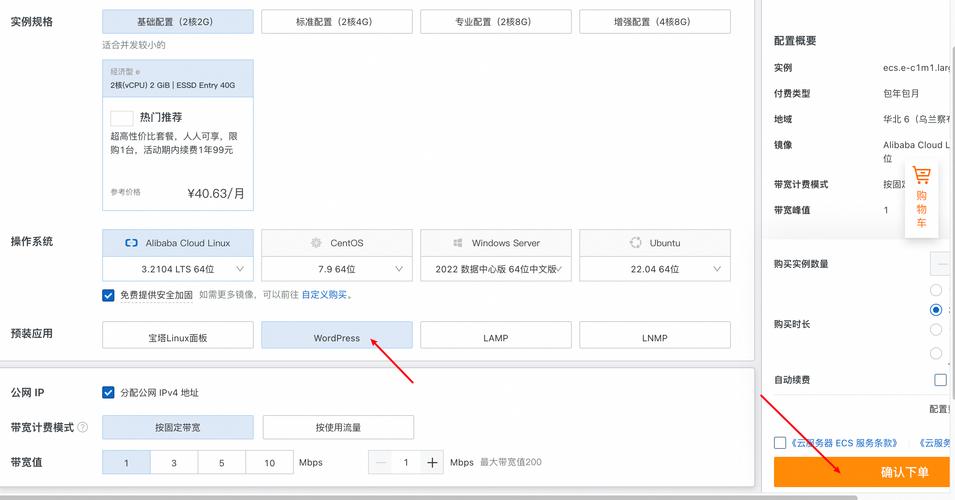
Task: Set bandwidth value to 10 Mbps
Action: 269,463
